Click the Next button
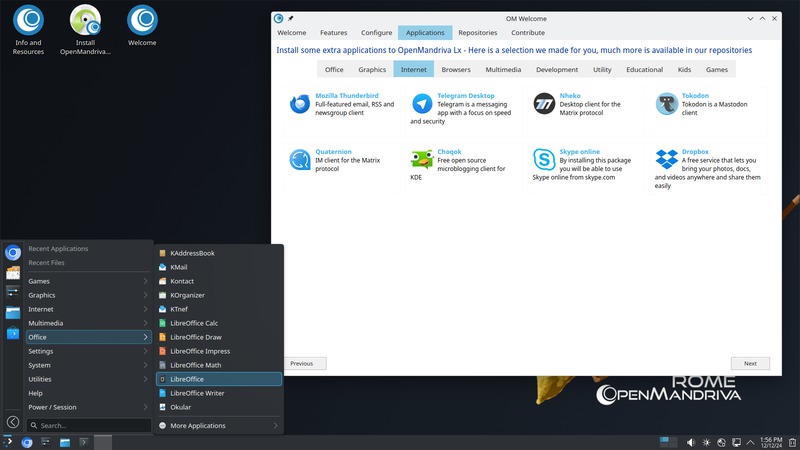800x450 pixels. click(750, 363)
